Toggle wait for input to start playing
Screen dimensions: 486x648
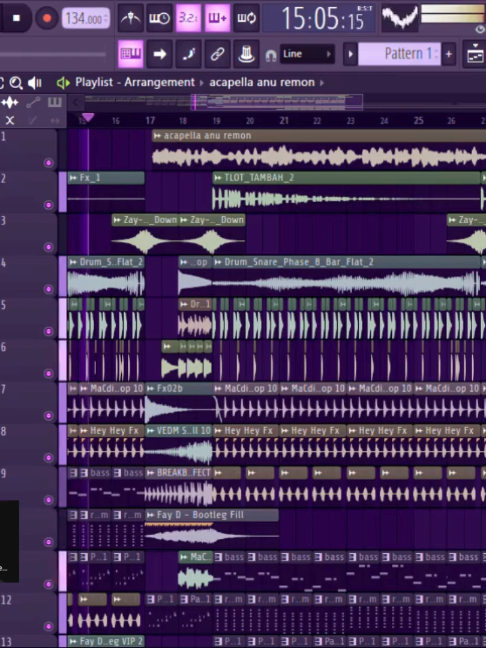point(159,18)
